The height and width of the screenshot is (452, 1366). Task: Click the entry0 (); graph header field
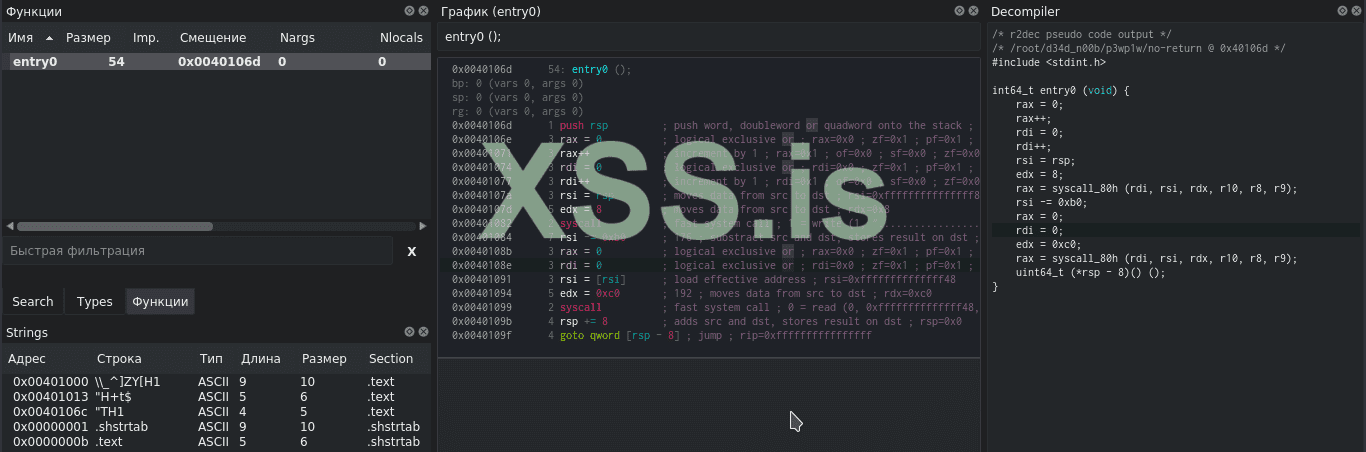pyautogui.click(x=709, y=37)
